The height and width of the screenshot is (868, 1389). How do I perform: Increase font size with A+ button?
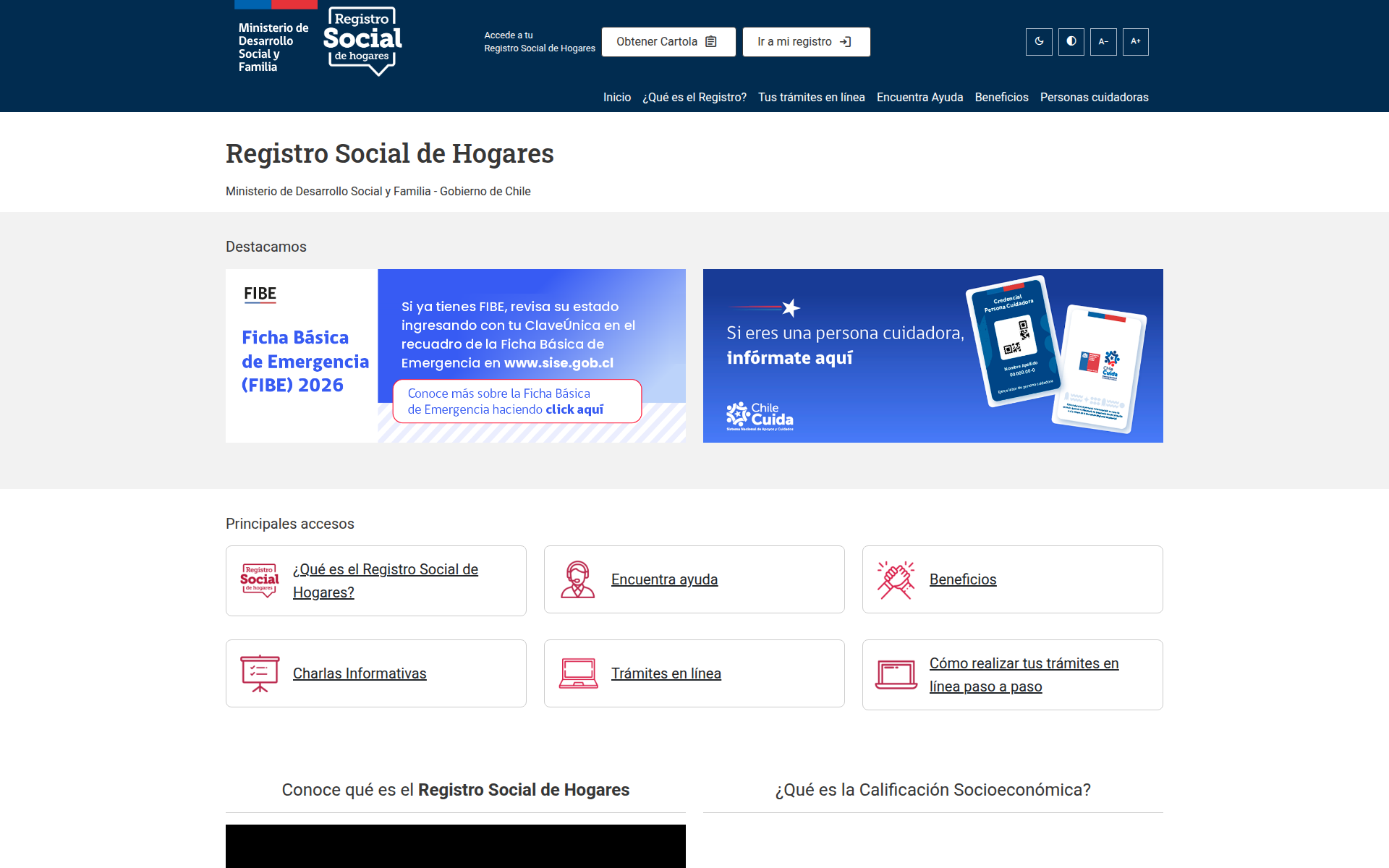1136,42
